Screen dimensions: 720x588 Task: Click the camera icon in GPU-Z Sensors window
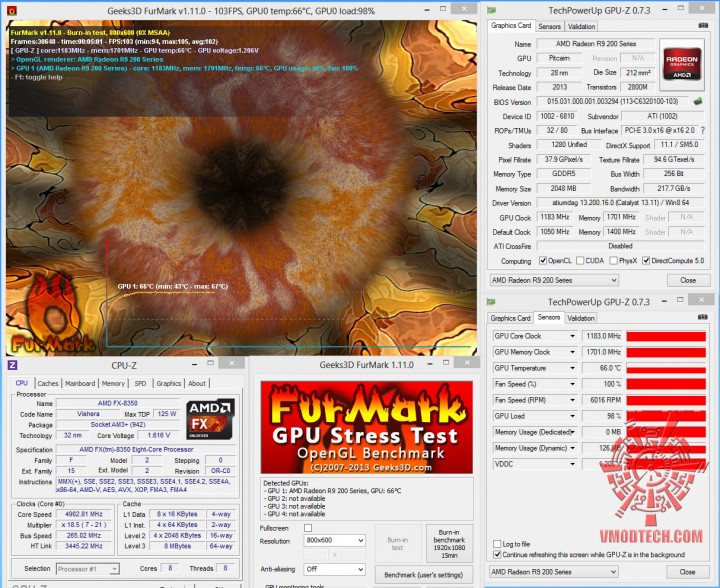point(703,317)
